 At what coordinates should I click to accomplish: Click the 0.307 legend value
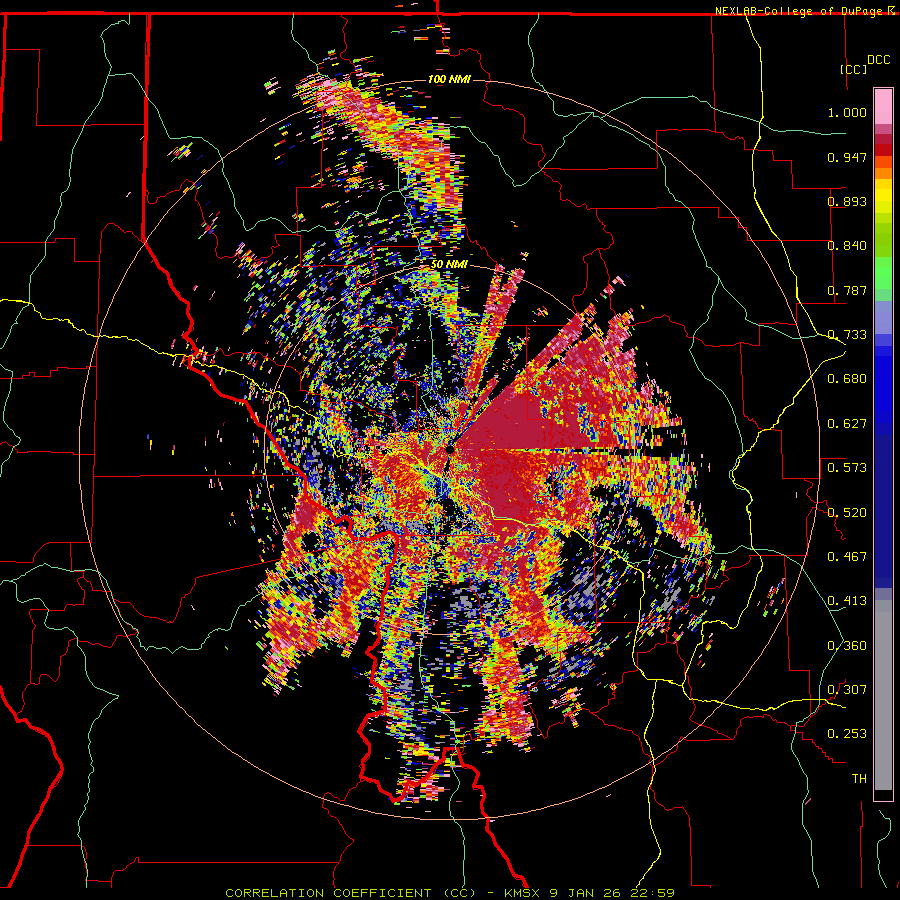click(x=847, y=689)
